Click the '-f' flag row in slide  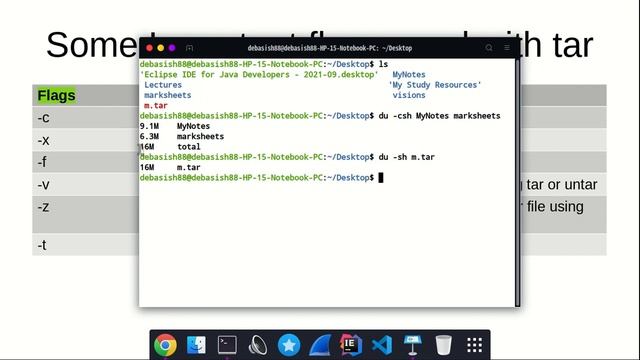(x=86, y=162)
